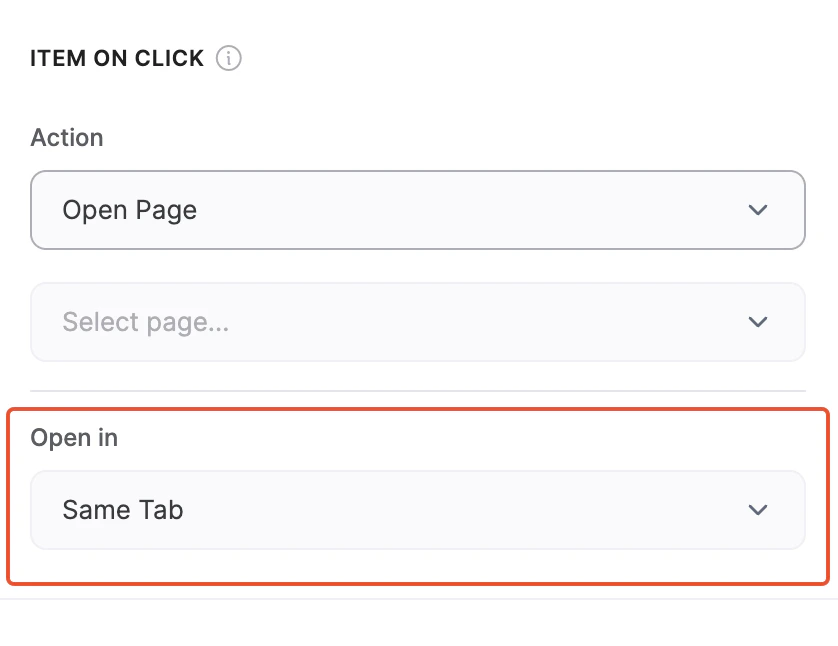Click the Open in label text
Image resolution: width=838 pixels, height=646 pixels.
coord(74,437)
